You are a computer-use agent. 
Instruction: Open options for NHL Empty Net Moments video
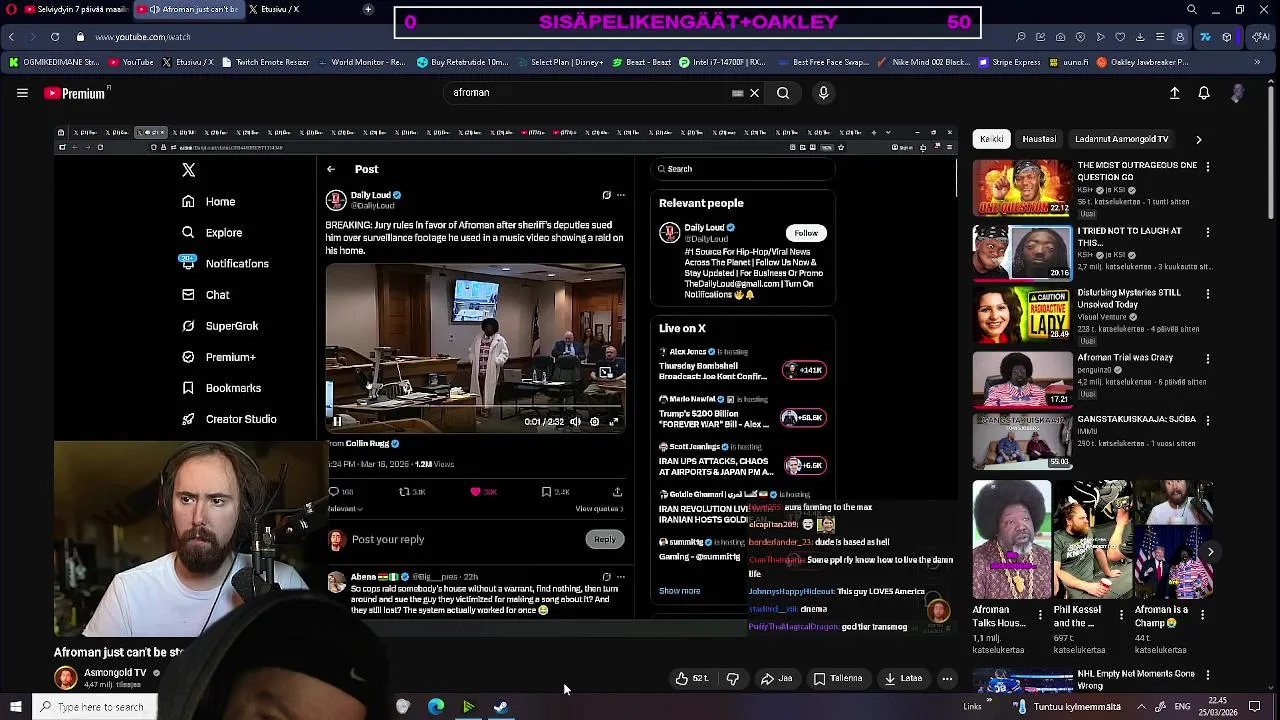1208,675
